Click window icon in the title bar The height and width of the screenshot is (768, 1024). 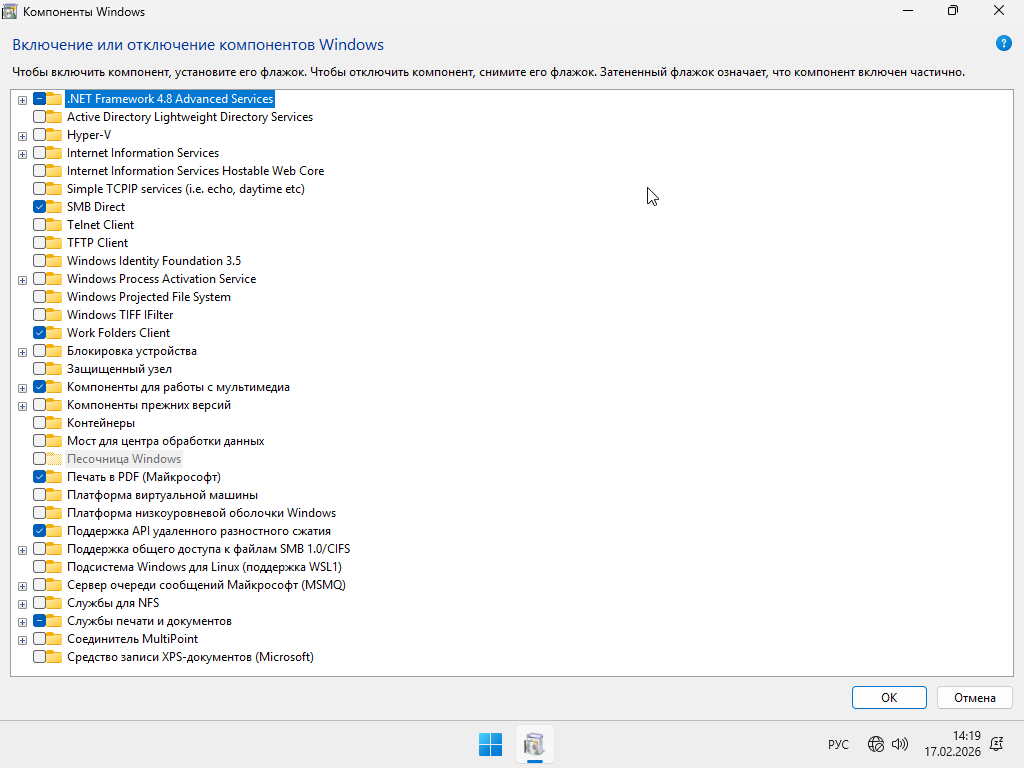[x=9, y=11]
